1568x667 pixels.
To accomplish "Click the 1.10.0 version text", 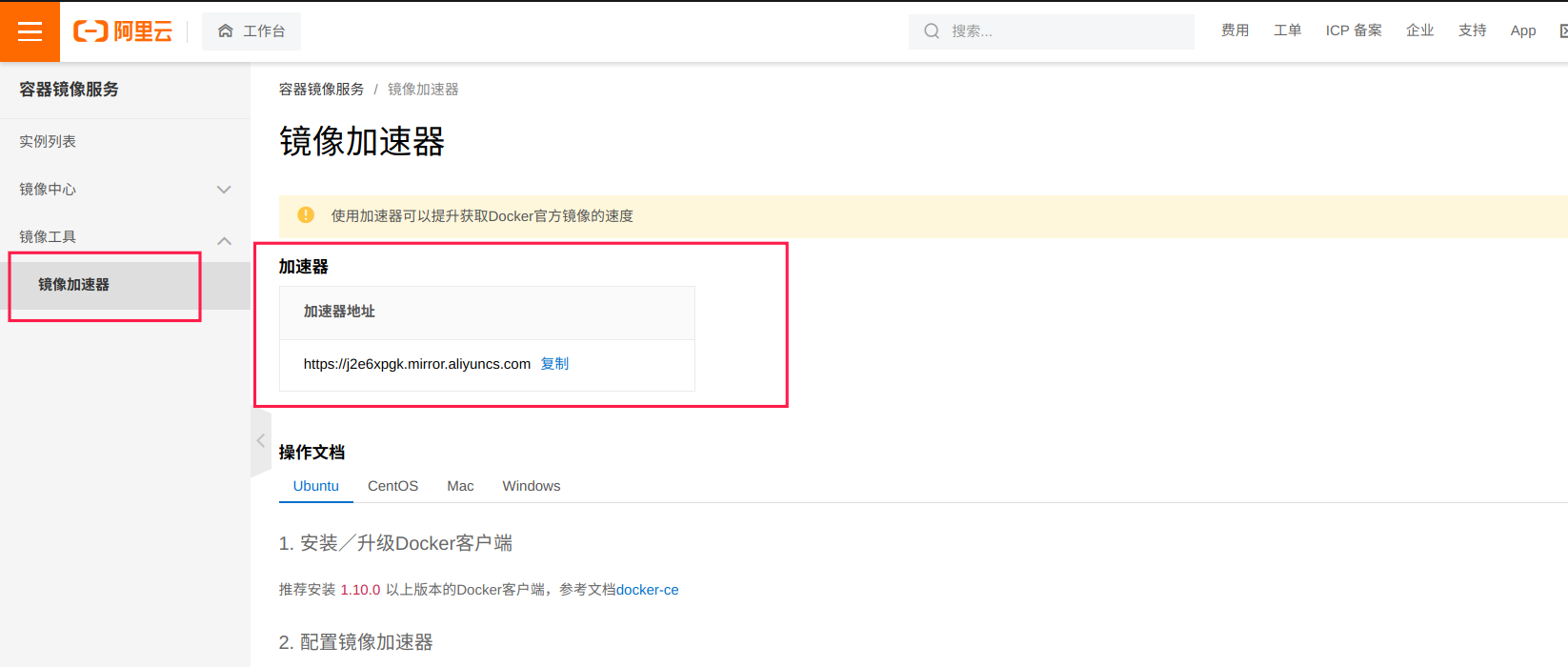I will (360, 590).
